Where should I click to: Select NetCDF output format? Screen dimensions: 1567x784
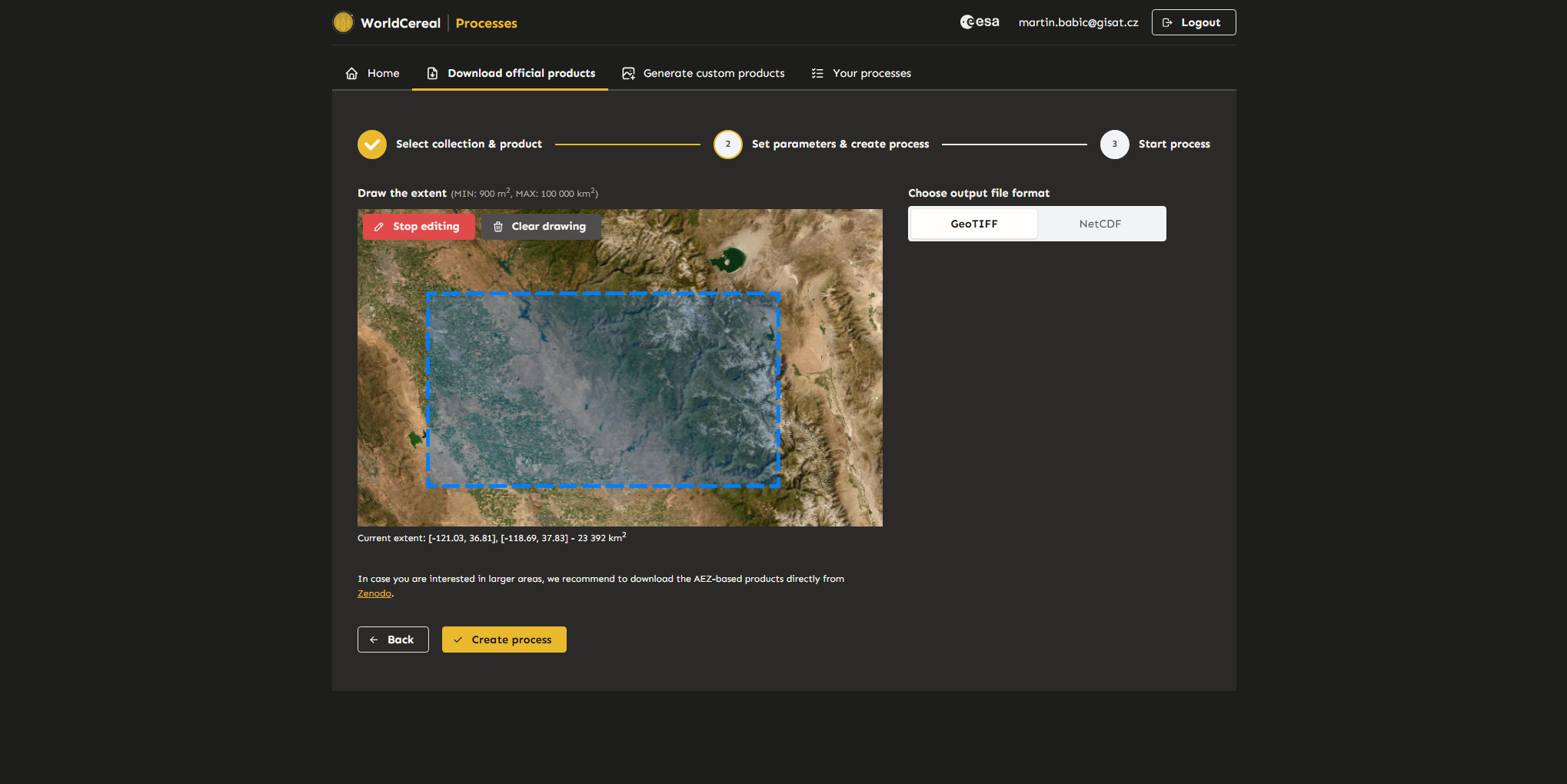coord(1100,224)
